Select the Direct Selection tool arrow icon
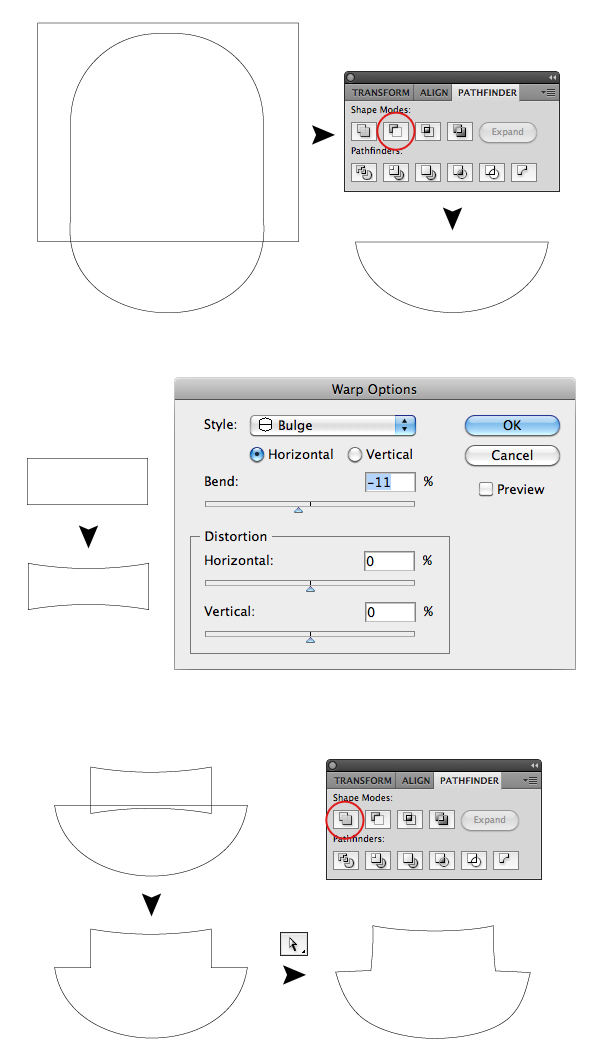 click(294, 944)
